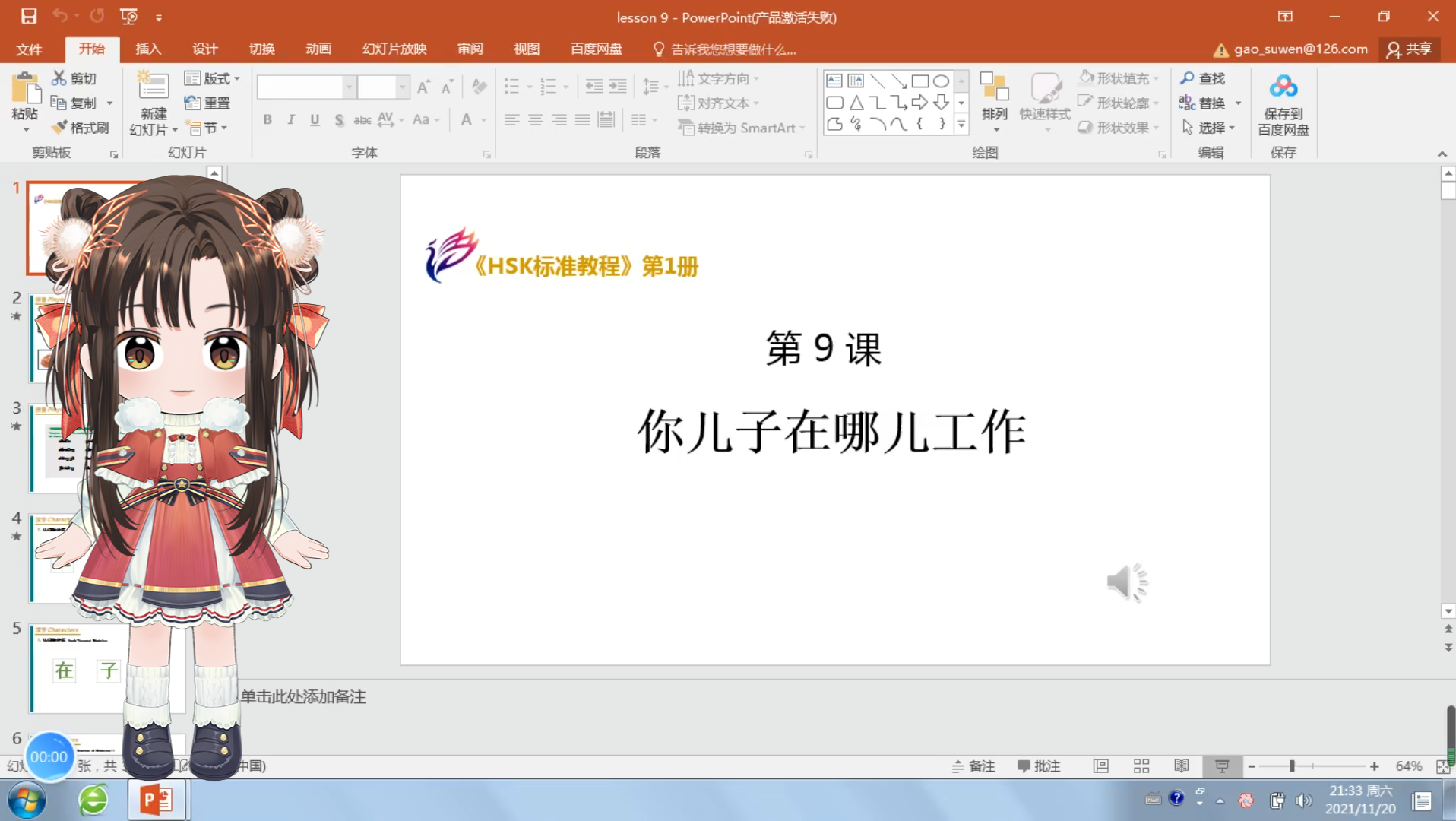Open the font size combo box
1456x821 pixels.
click(x=384, y=87)
